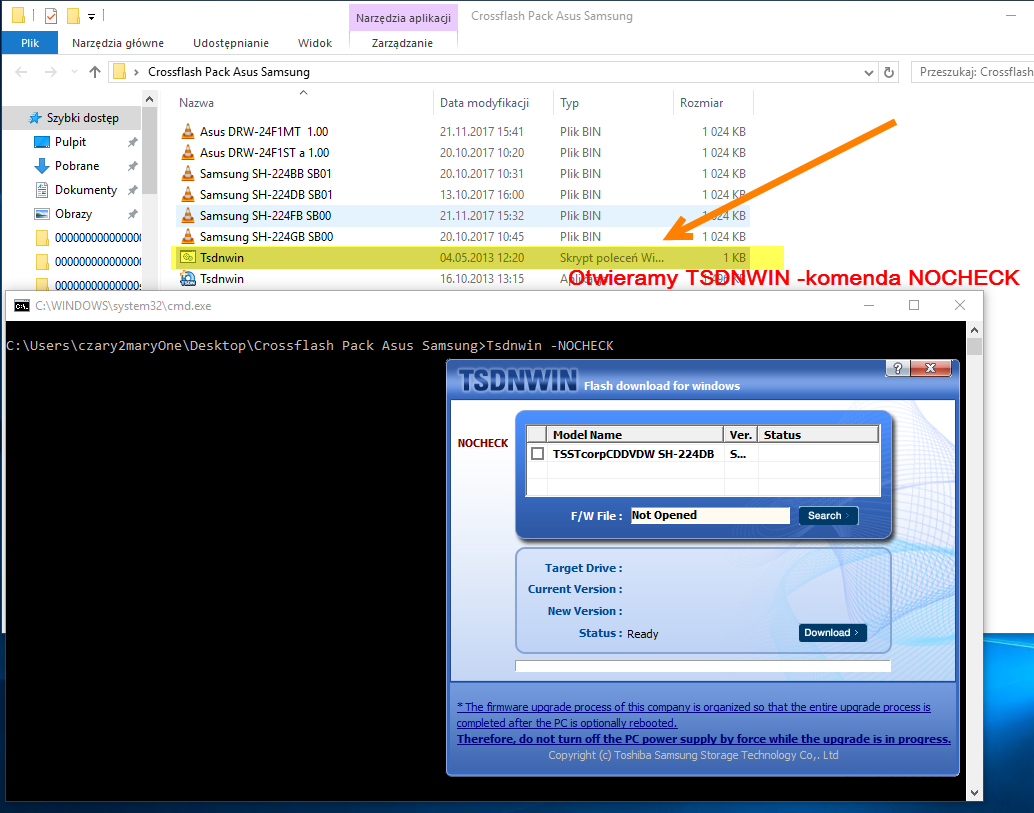The image size is (1034, 813).
Task: Click cmd window scrollbar down arrow
Action: pos(975,793)
